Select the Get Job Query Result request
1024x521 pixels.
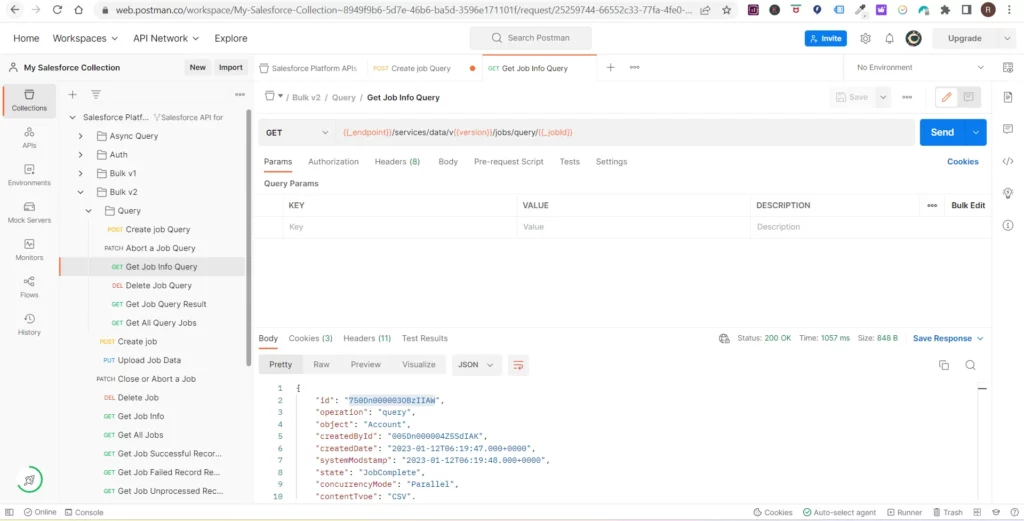pyautogui.click(x=166, y=304)
